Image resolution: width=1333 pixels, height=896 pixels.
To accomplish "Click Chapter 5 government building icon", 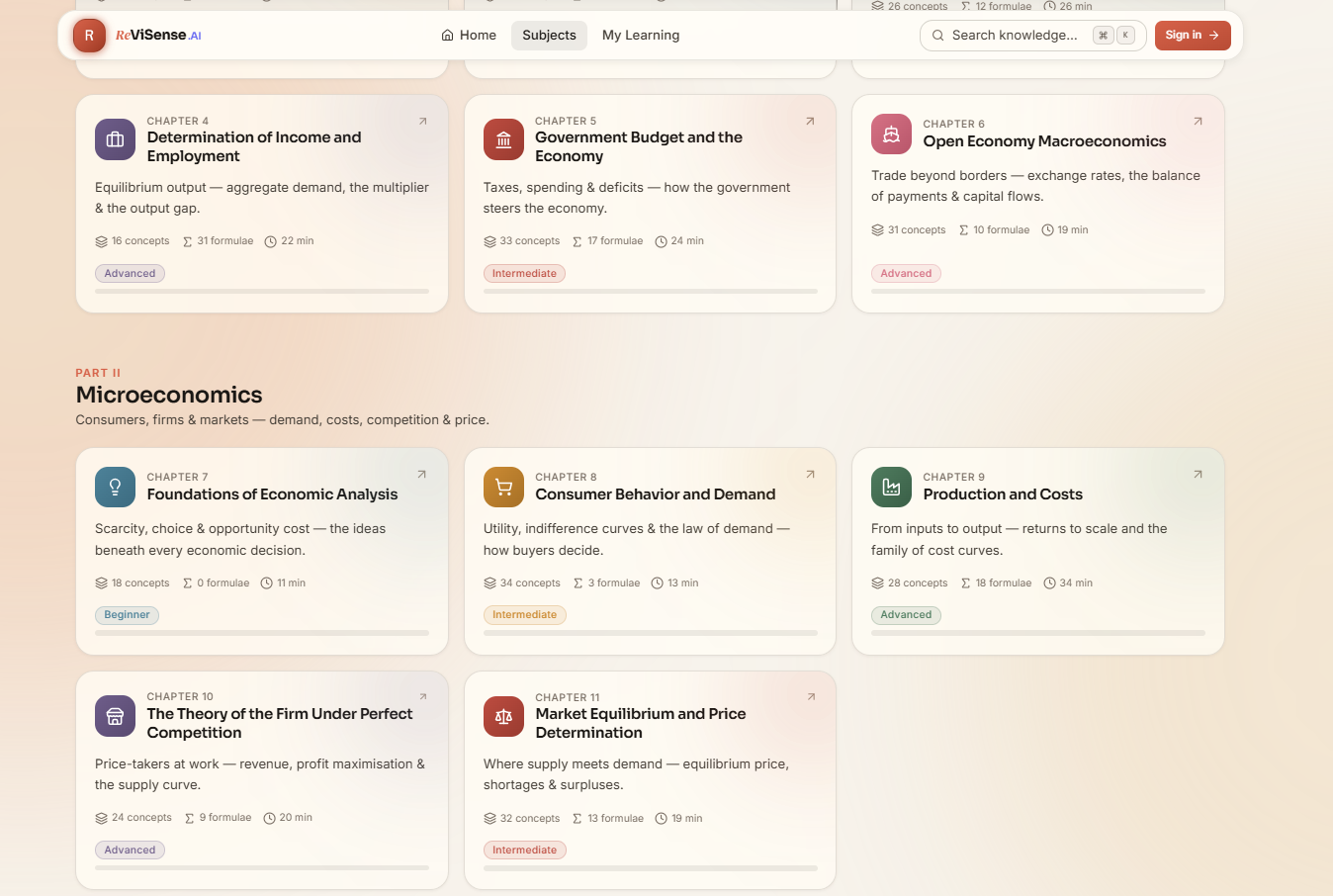I will tap(503, 139).
